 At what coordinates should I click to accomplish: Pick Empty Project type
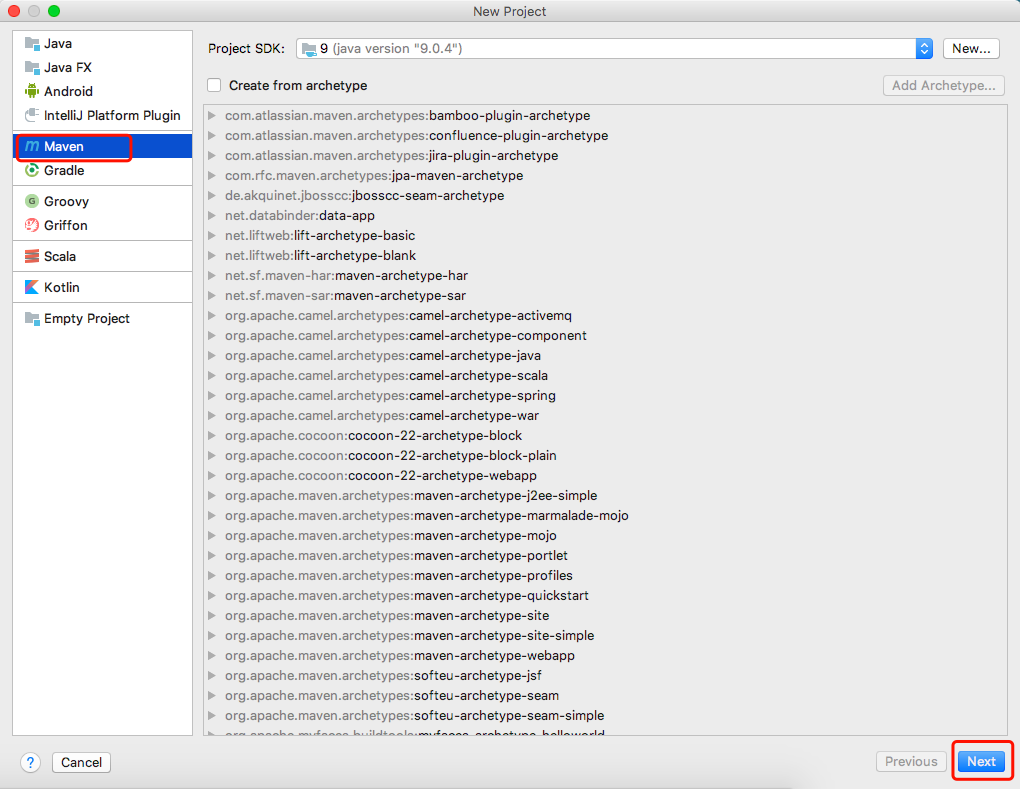[102, 318]
